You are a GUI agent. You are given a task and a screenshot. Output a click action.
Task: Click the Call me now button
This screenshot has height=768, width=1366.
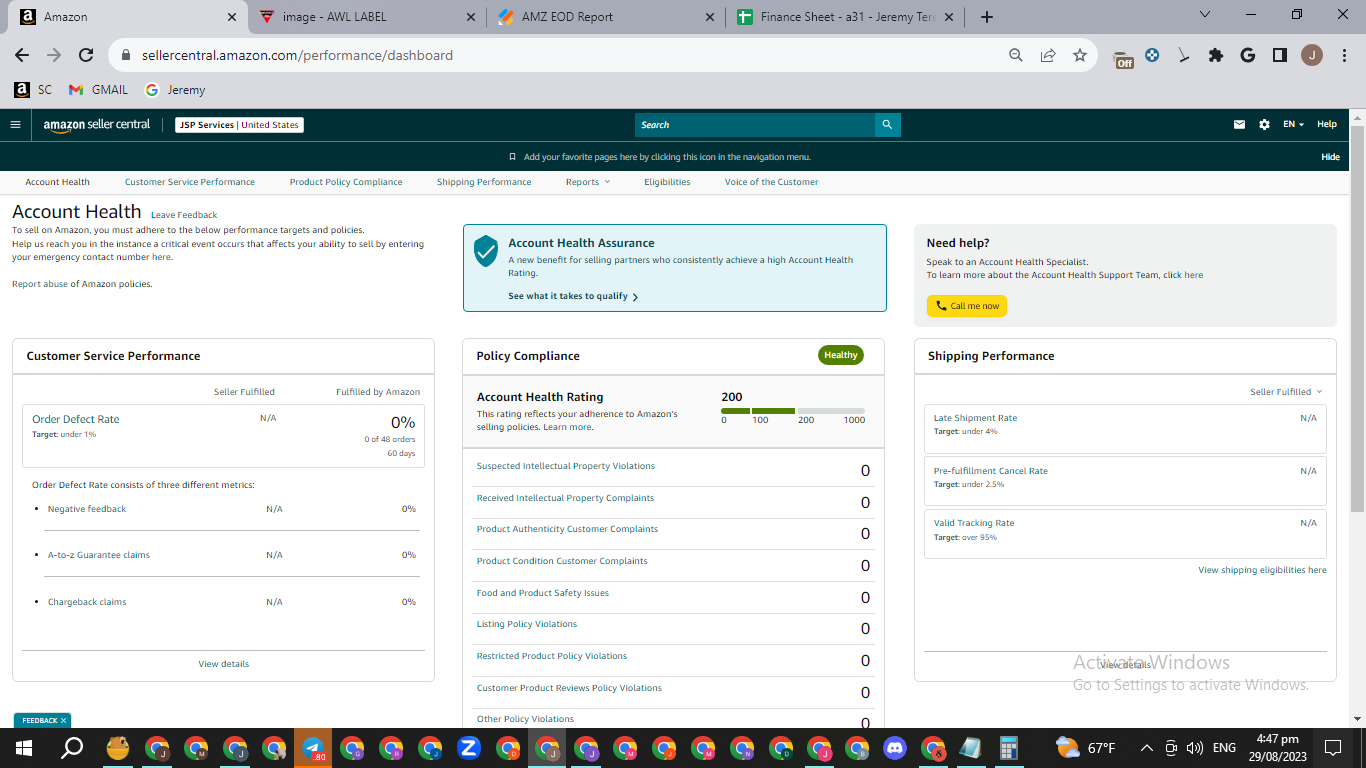point(967,306)
